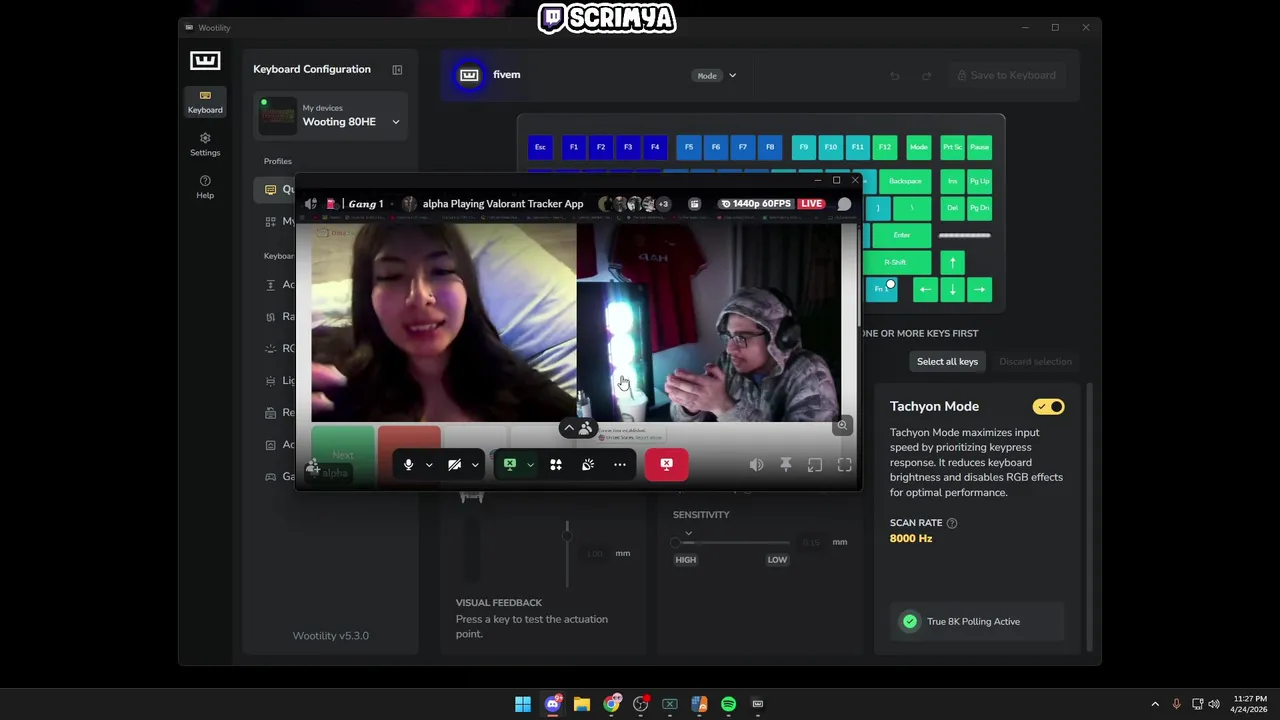Click Discard selection
Viewport: 1280px width, 720px height.
click(x=1035, y=361)
